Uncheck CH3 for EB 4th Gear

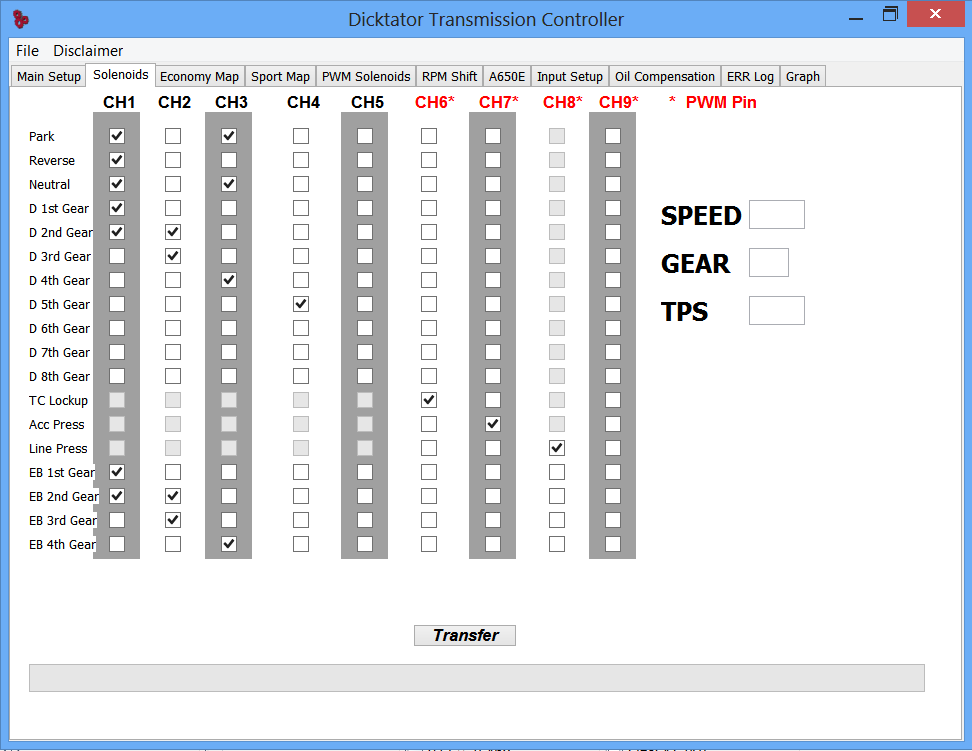click(x=229, y=544)
